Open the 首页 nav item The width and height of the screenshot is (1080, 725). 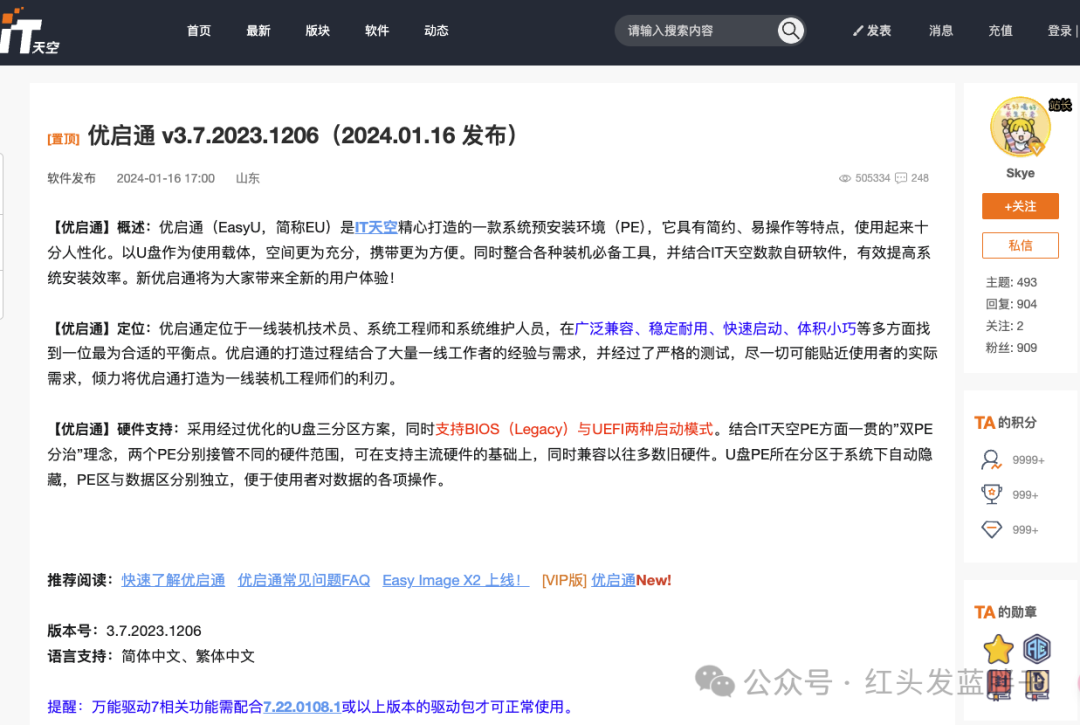coord(199,31)
